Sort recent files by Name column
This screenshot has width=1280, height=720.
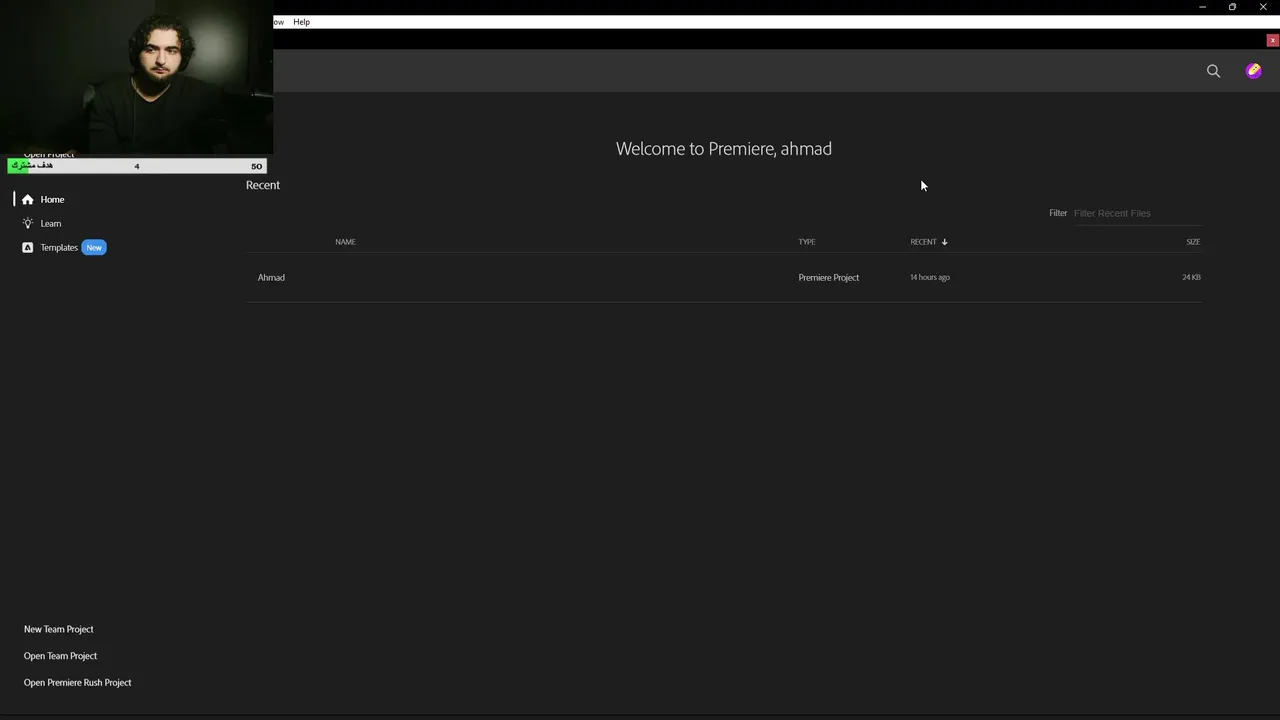(345, 241)
